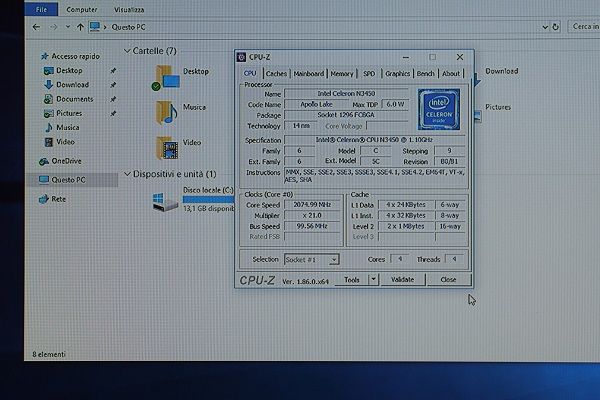Select the Desktop folder icon

pyautogui.click(x=166, y=78)
